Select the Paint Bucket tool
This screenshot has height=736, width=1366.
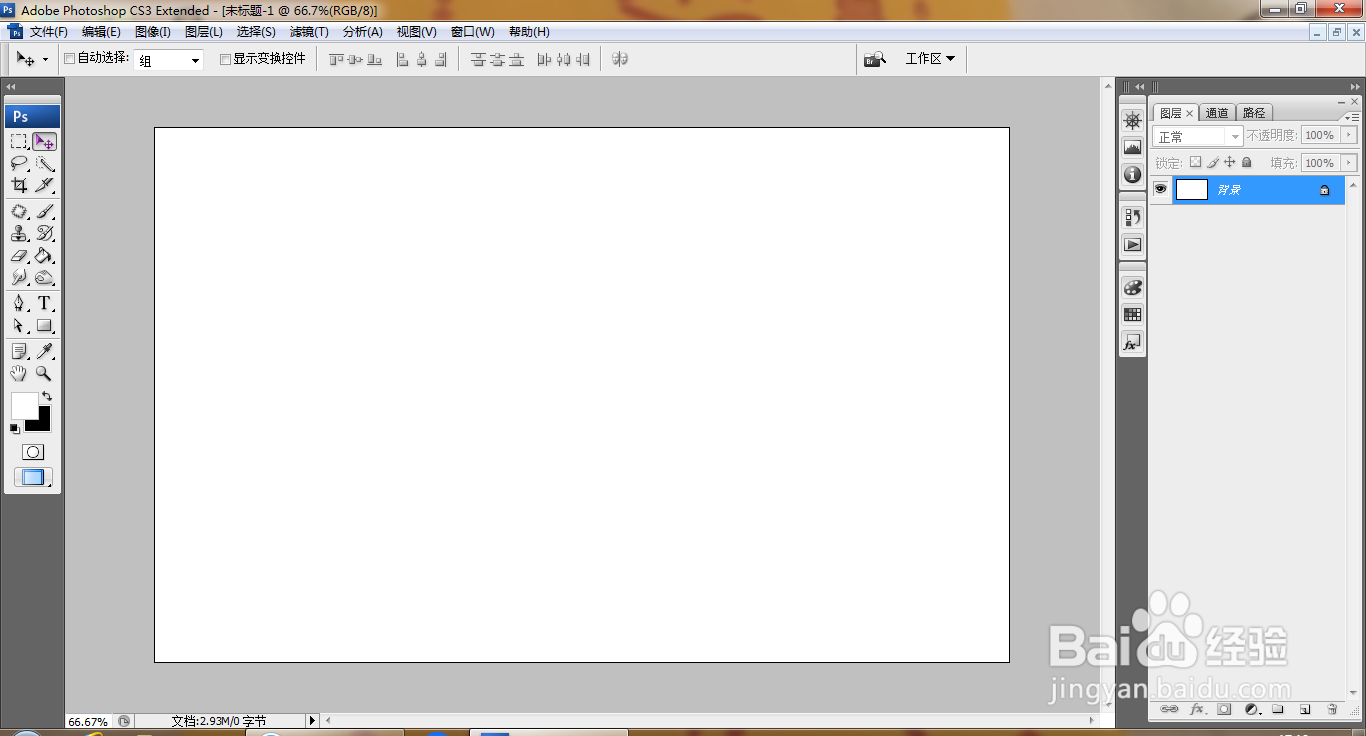click(44, 256)
